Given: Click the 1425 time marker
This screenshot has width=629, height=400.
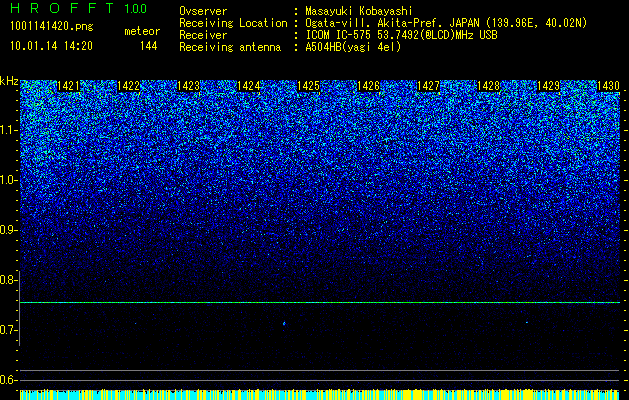Looking at the screenshot, I should tap(308, 86).
